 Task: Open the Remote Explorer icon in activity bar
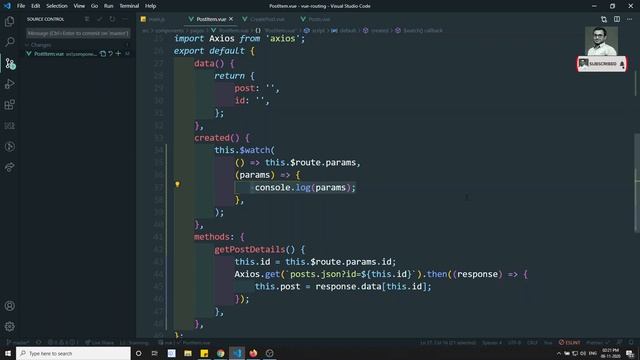(x=9, y=126)
